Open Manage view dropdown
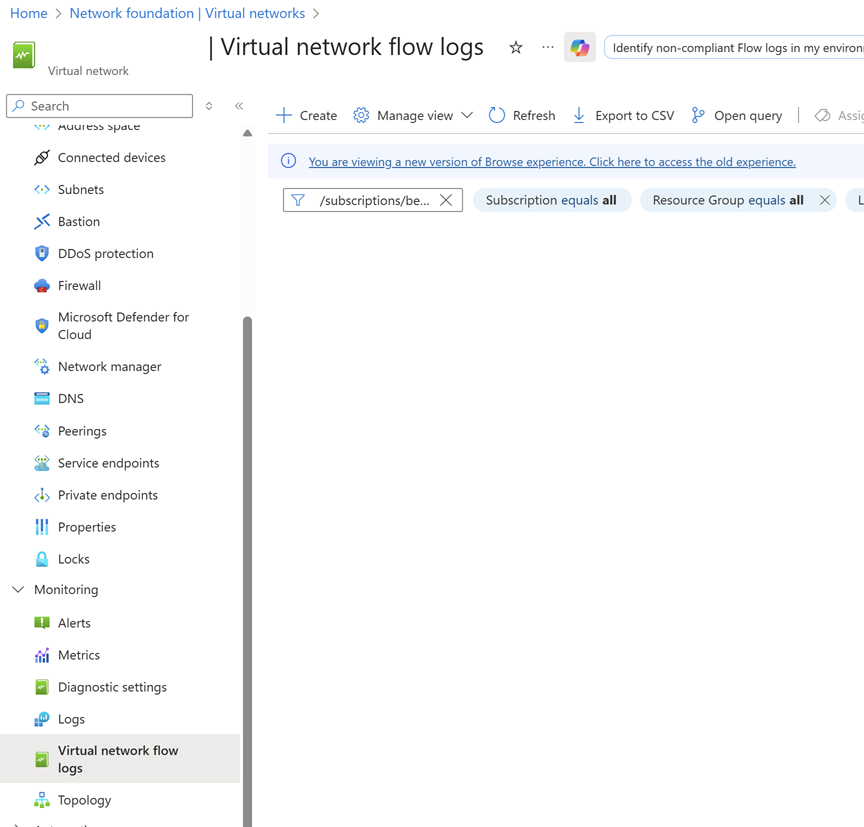Viewport: 864px width, 827px height. pos(413,116)
